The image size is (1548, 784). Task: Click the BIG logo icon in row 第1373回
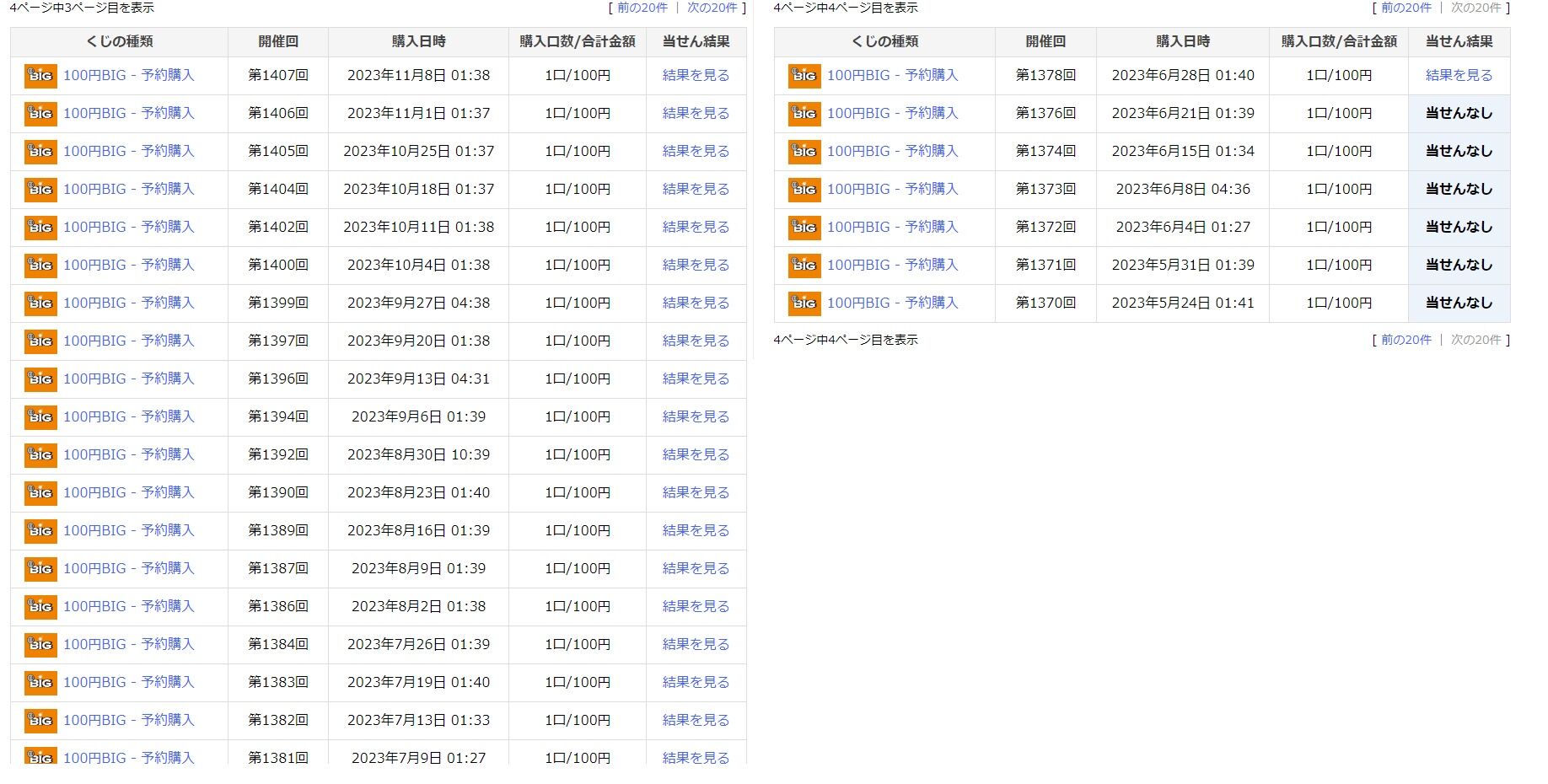coord(804,190)
